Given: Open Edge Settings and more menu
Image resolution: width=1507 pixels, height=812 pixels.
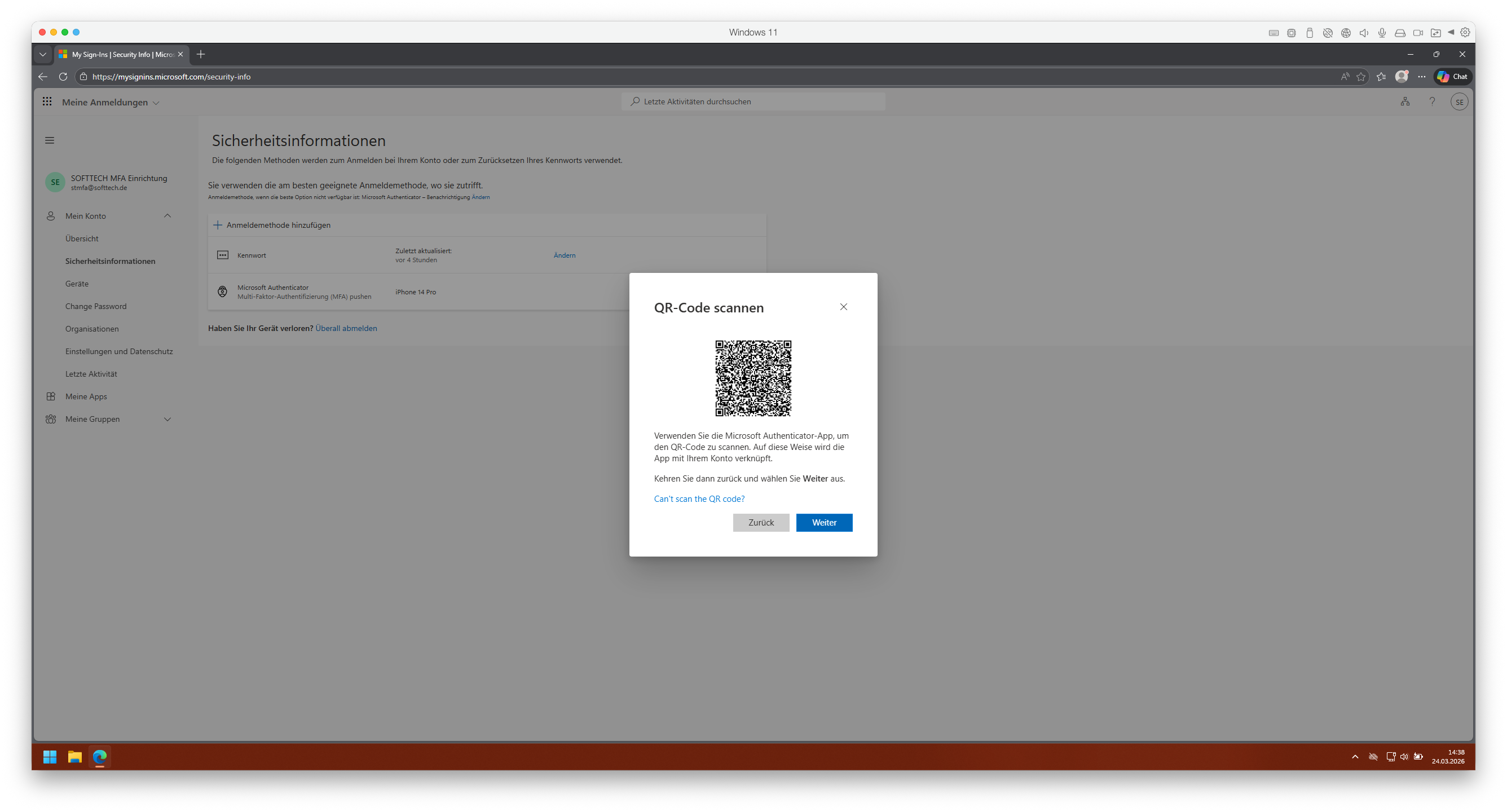Looking at the screenshot, I should click(x=1422, y=77).
